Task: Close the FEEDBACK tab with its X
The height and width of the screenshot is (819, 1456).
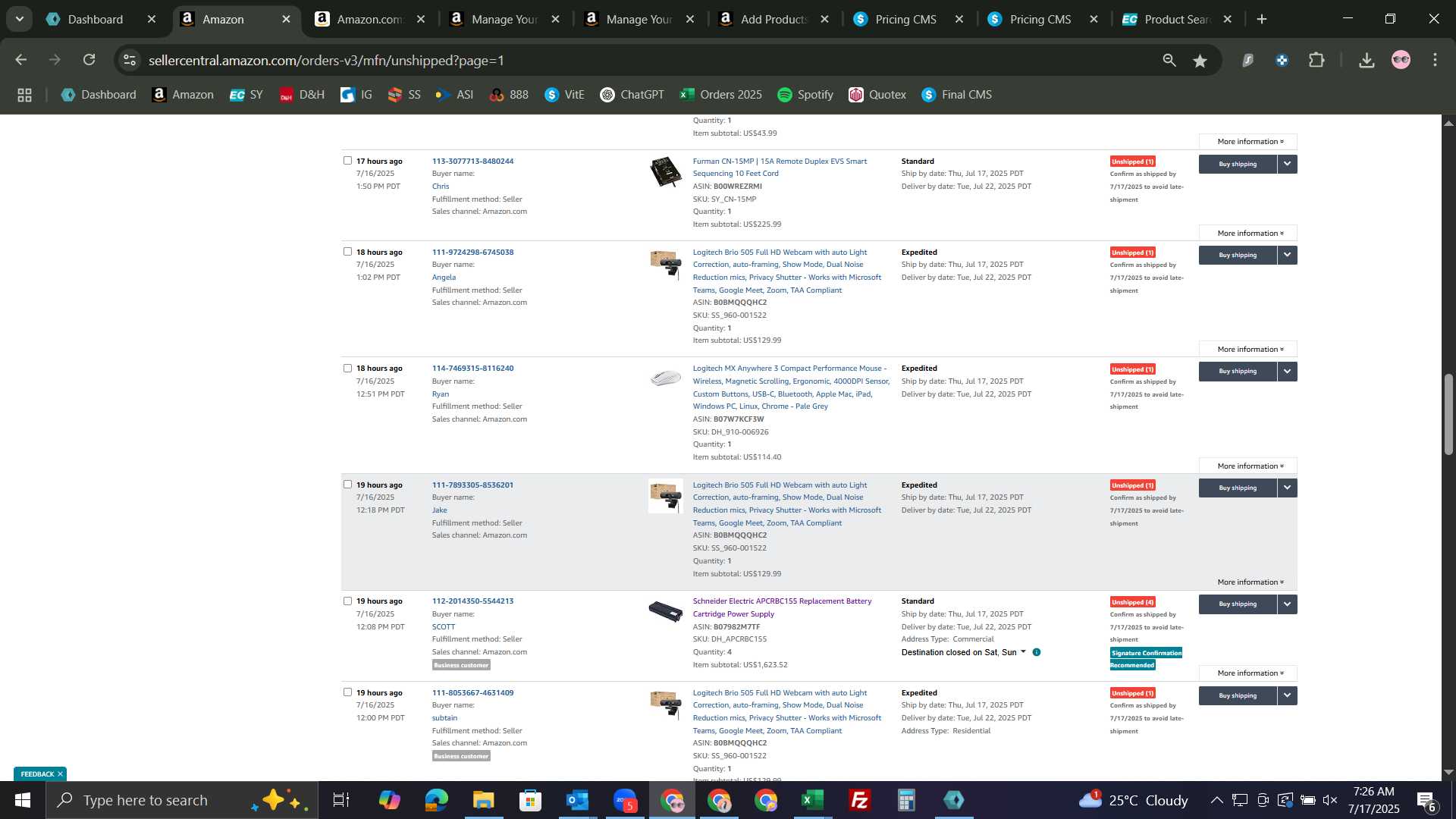Action: click(60, 774)
